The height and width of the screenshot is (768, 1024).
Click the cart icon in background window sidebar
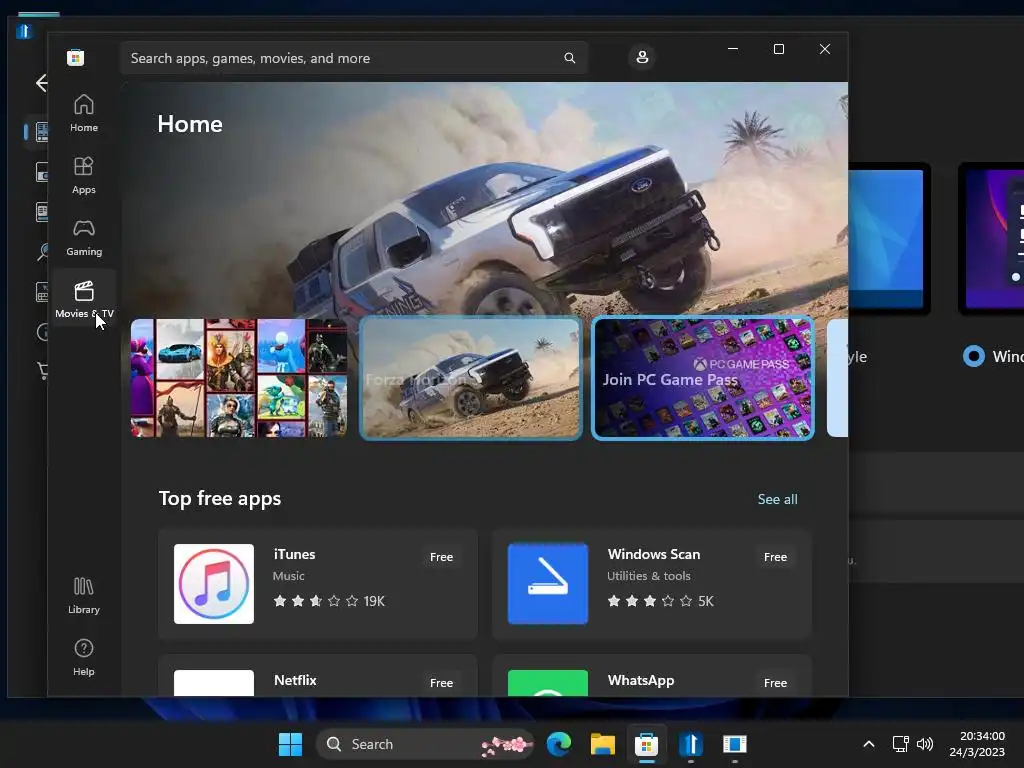pyautogui.click(x=42, y=370)
